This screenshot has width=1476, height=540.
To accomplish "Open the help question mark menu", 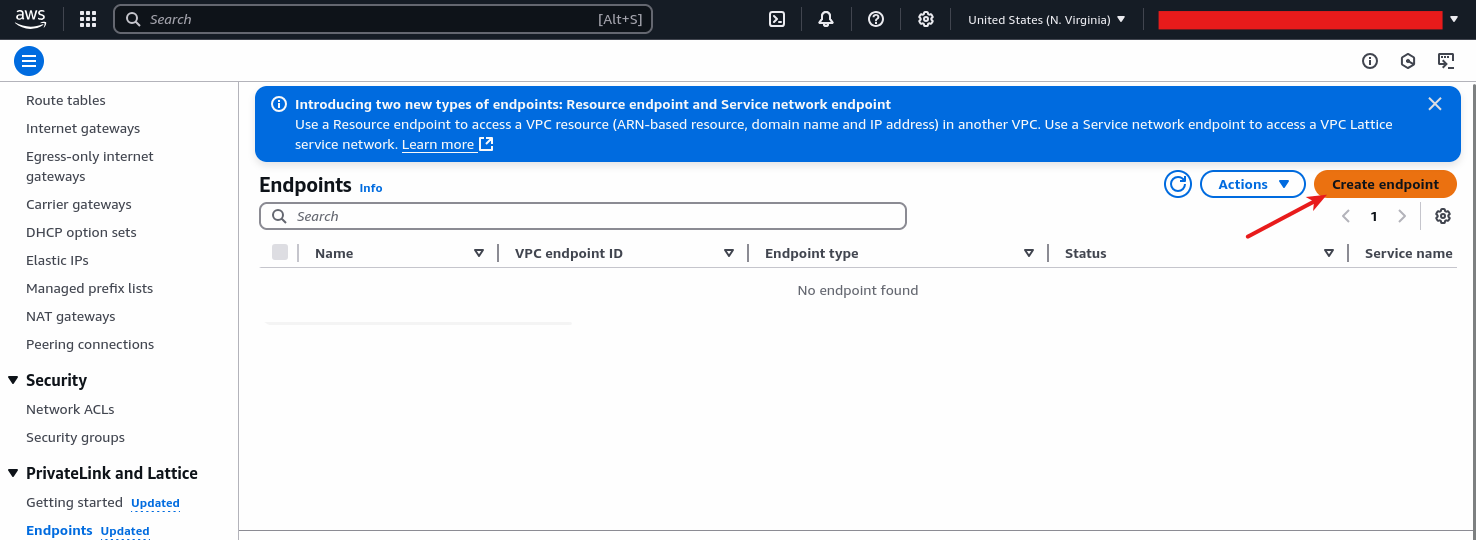I will [876, 19].
